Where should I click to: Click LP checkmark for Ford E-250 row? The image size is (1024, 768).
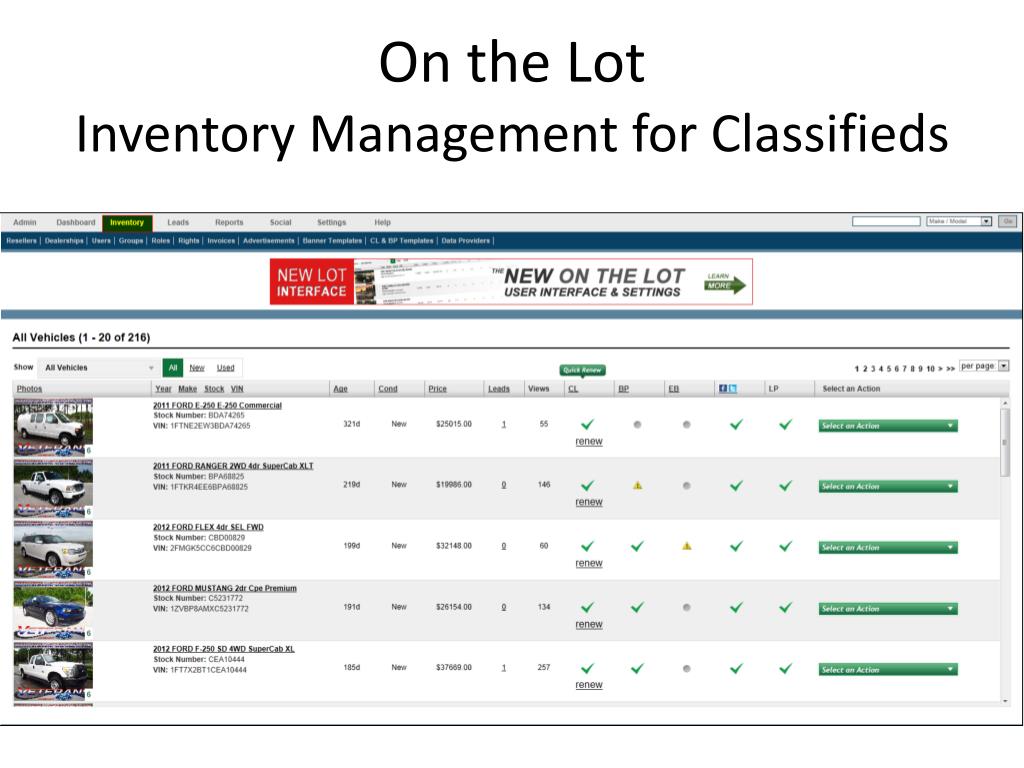coord(786,424)
